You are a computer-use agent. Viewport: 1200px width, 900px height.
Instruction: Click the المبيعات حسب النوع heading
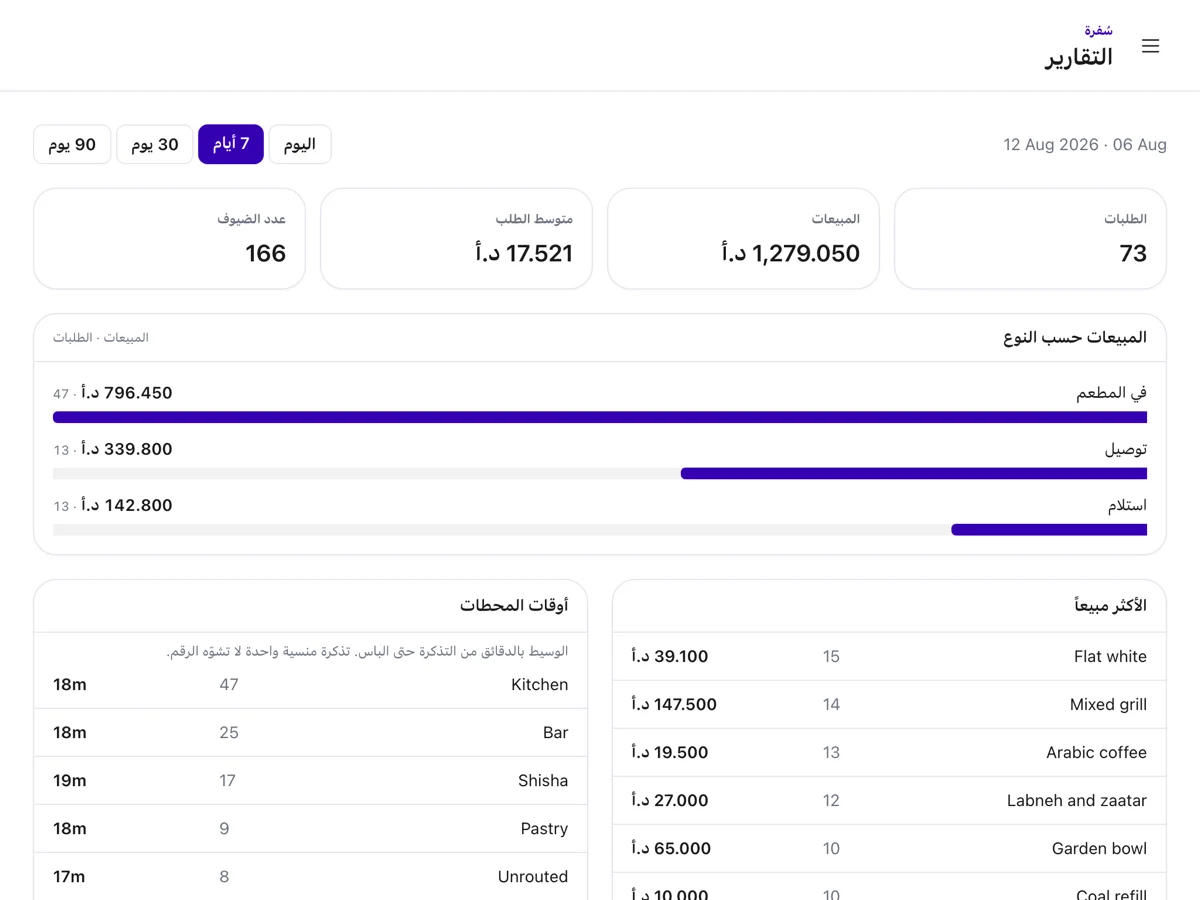(1075, 338)
